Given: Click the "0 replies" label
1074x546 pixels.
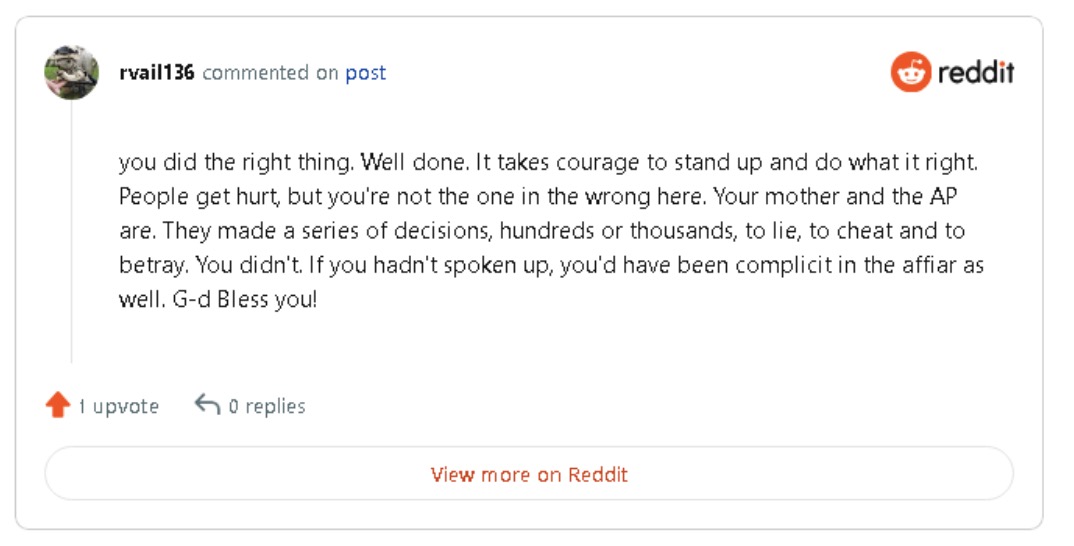Looking at the screenshot, I should [266, 406].
